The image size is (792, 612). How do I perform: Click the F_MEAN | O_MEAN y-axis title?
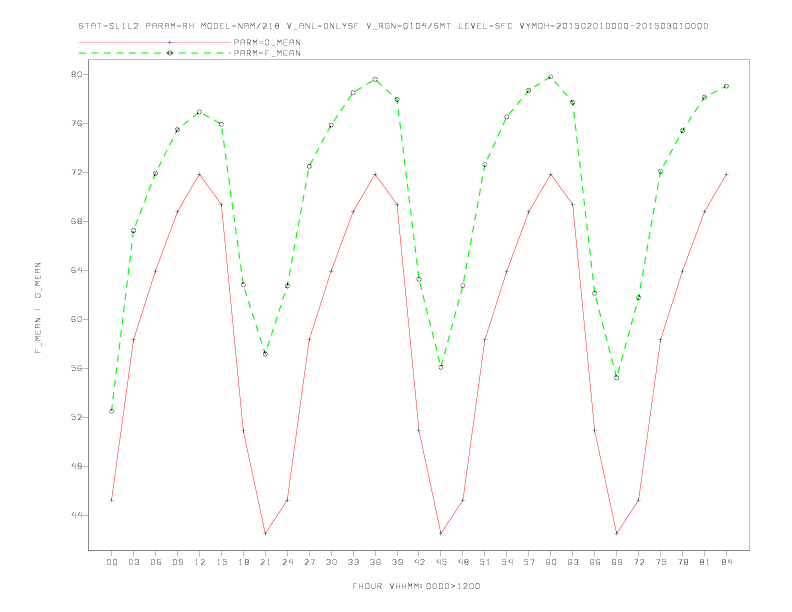[x=38, y=308]
